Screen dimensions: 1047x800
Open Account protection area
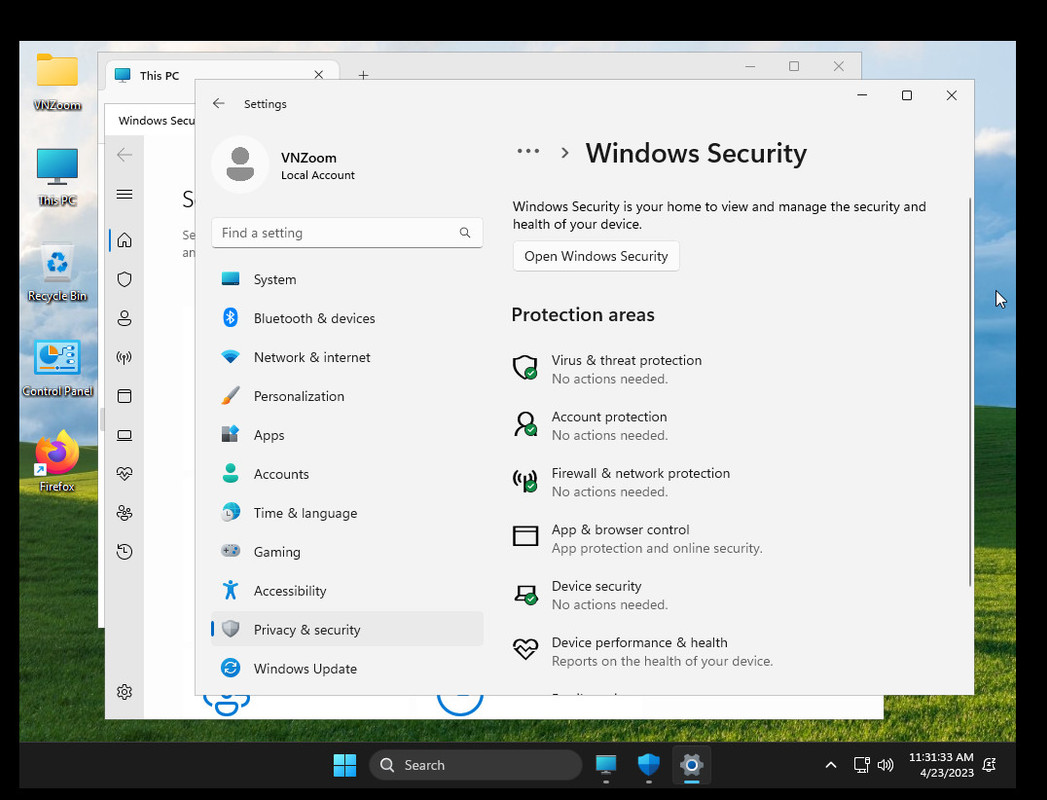tap(590, 425)
